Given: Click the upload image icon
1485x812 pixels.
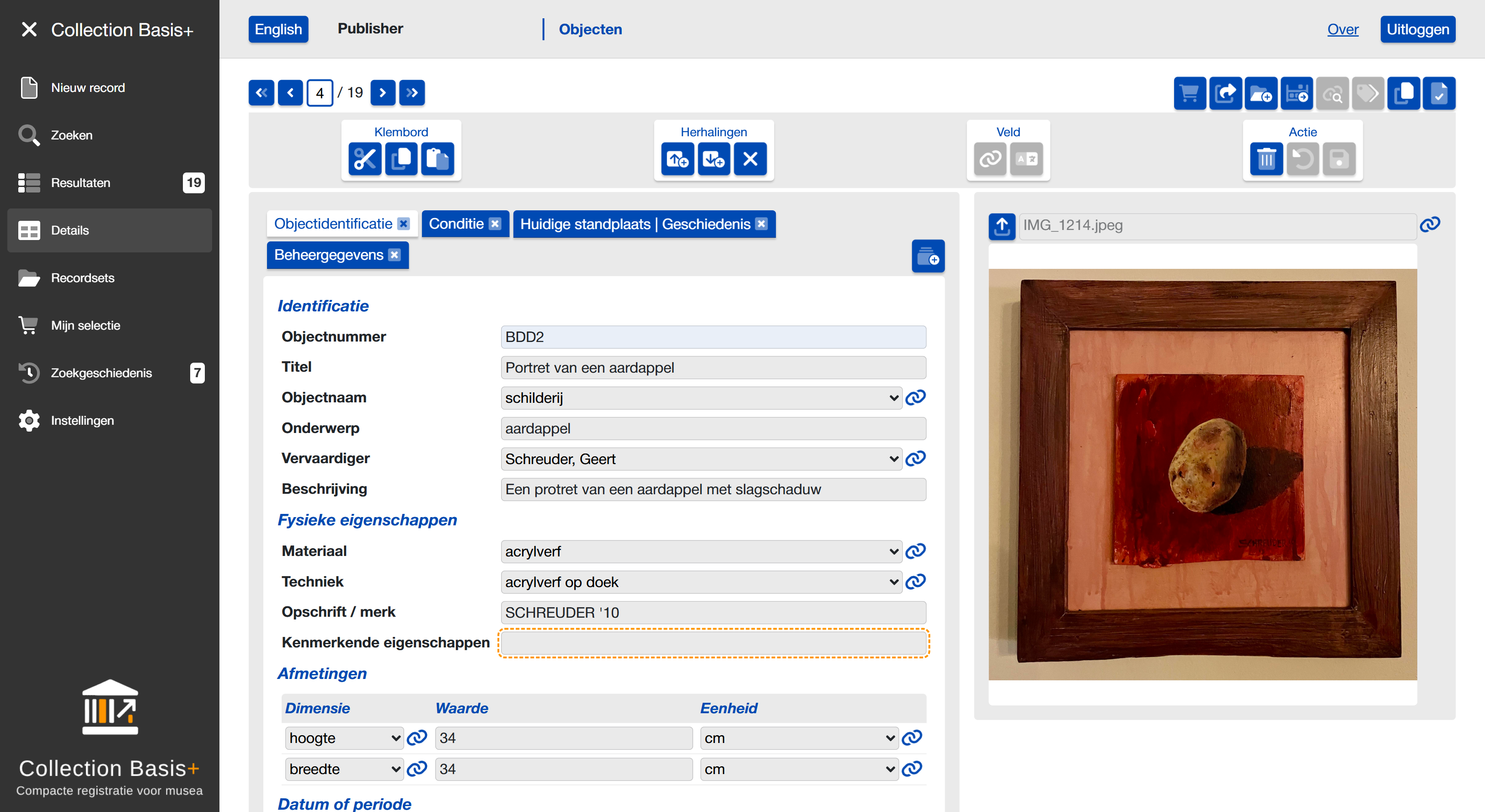Looking at the screenshot, I should 1002,226.
